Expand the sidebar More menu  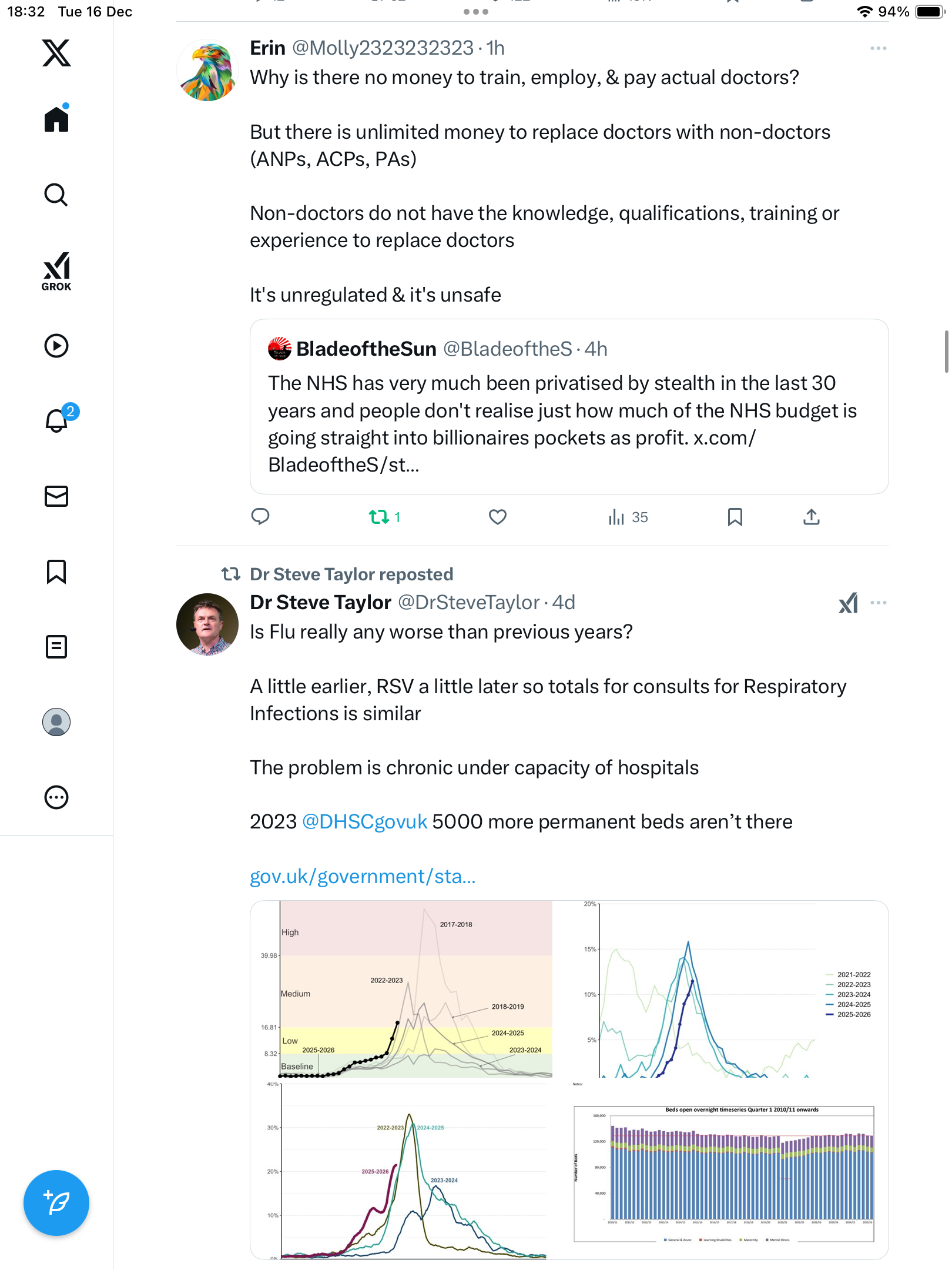click(56, 797)
